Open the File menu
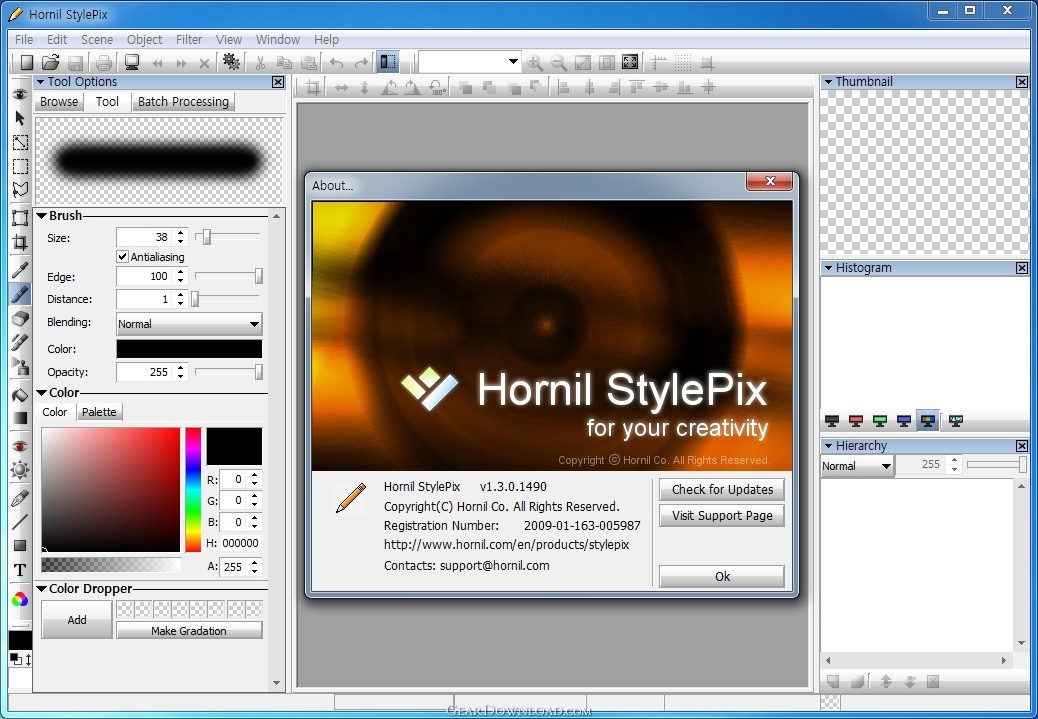Image resolution: width=1038 pixels, height=719 pixels. [24, 40]
